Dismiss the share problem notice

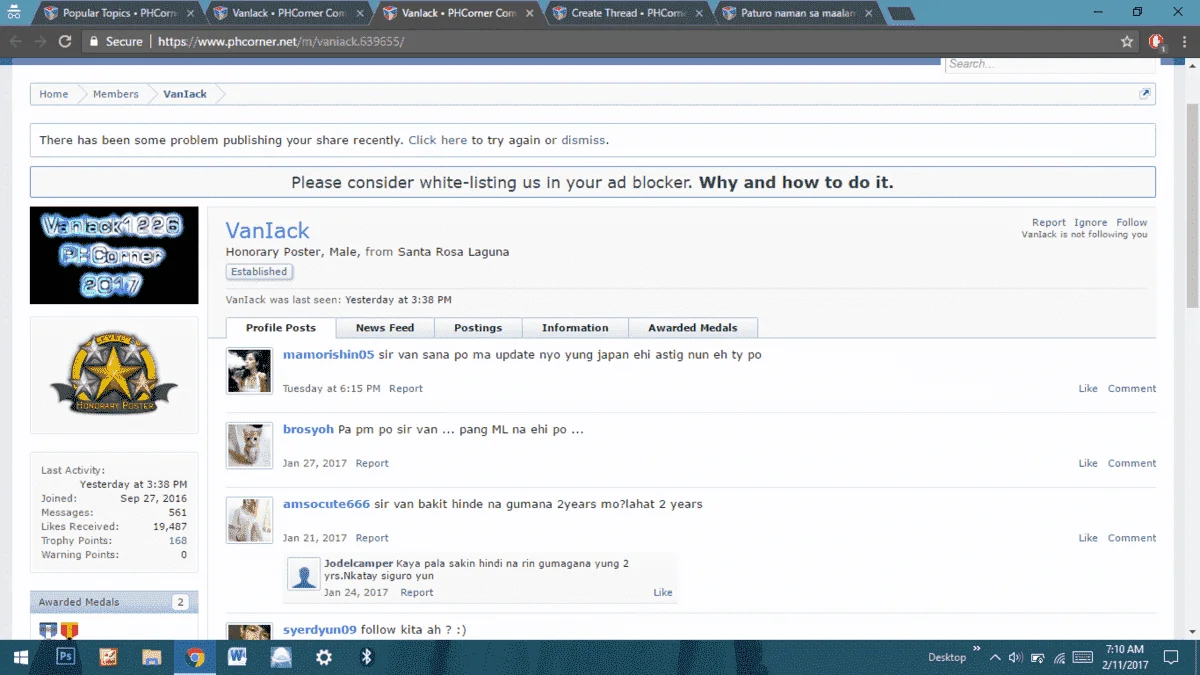tap(583, 140)
